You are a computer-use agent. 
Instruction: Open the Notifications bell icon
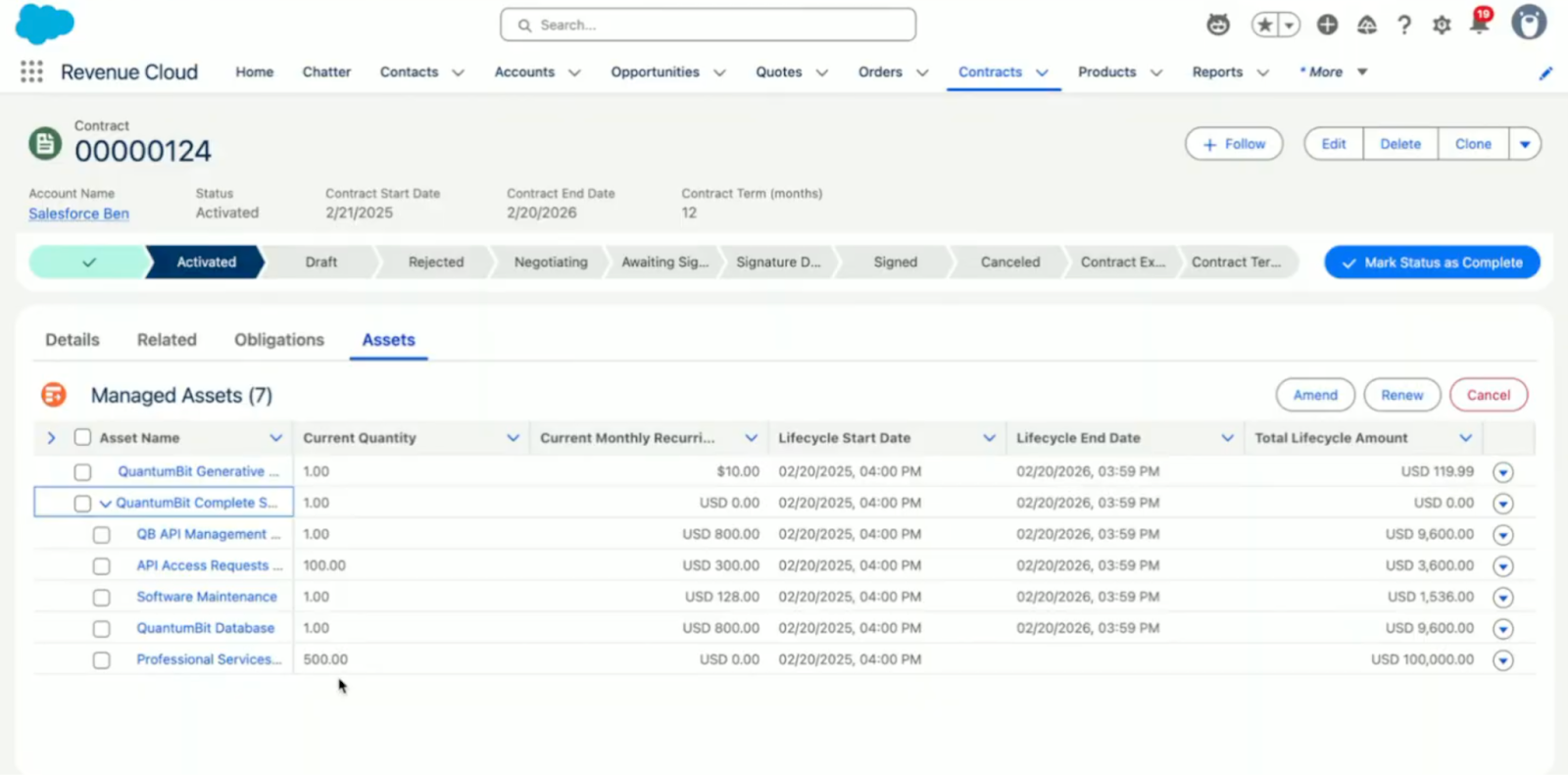[1480, 23]
